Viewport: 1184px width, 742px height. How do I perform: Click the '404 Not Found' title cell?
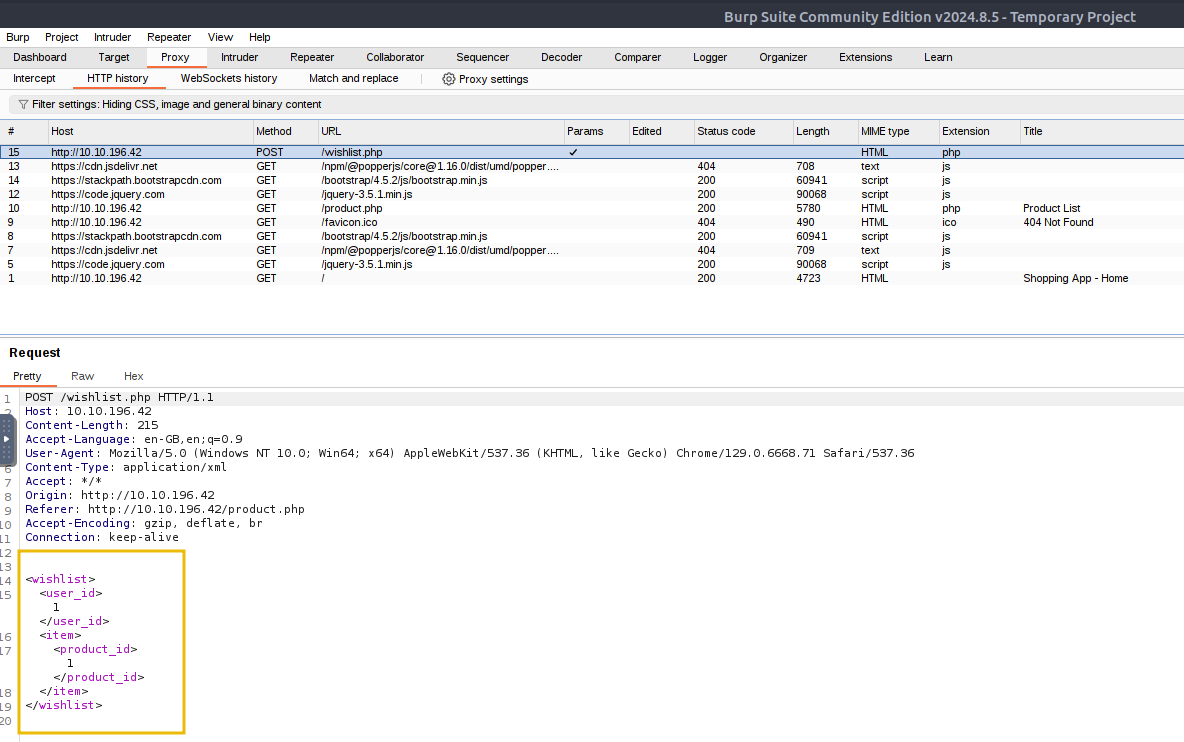click(1058, 222)
